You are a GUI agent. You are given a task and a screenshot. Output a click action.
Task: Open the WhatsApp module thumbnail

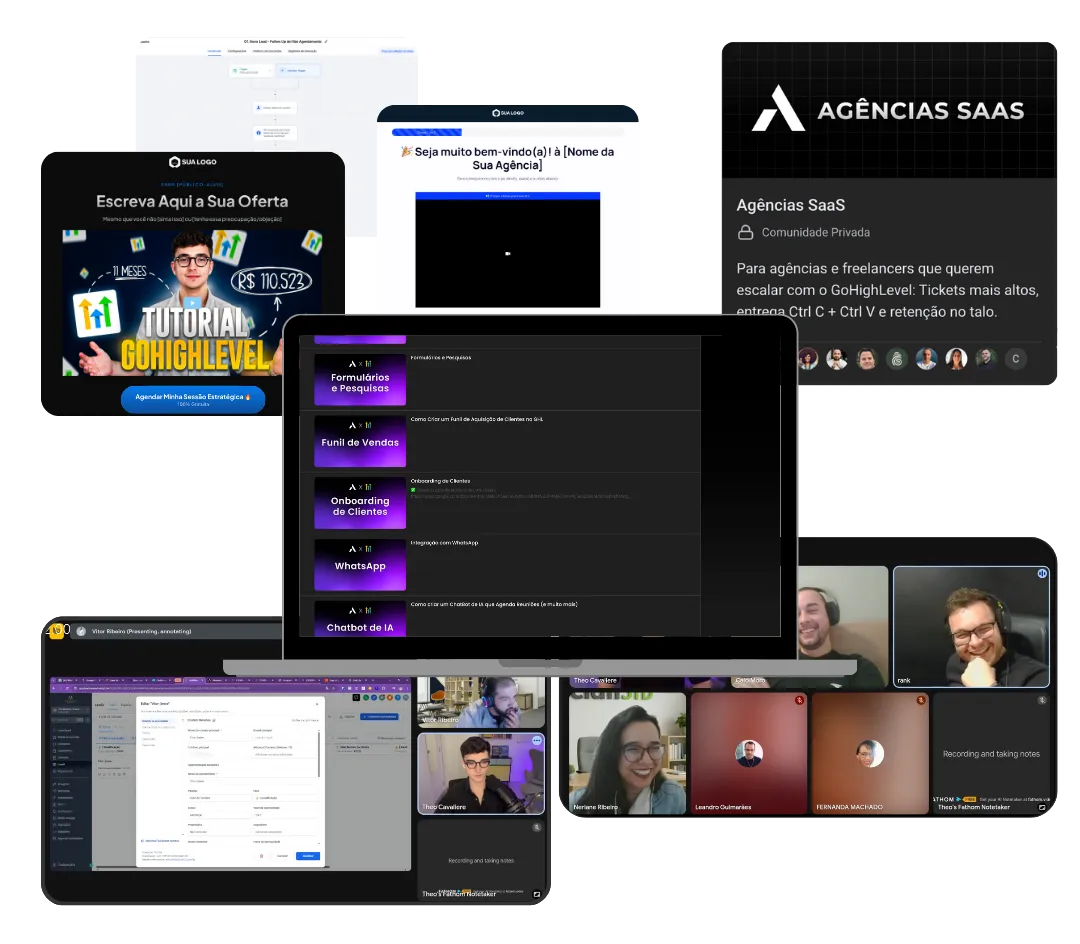click(360, 565)
